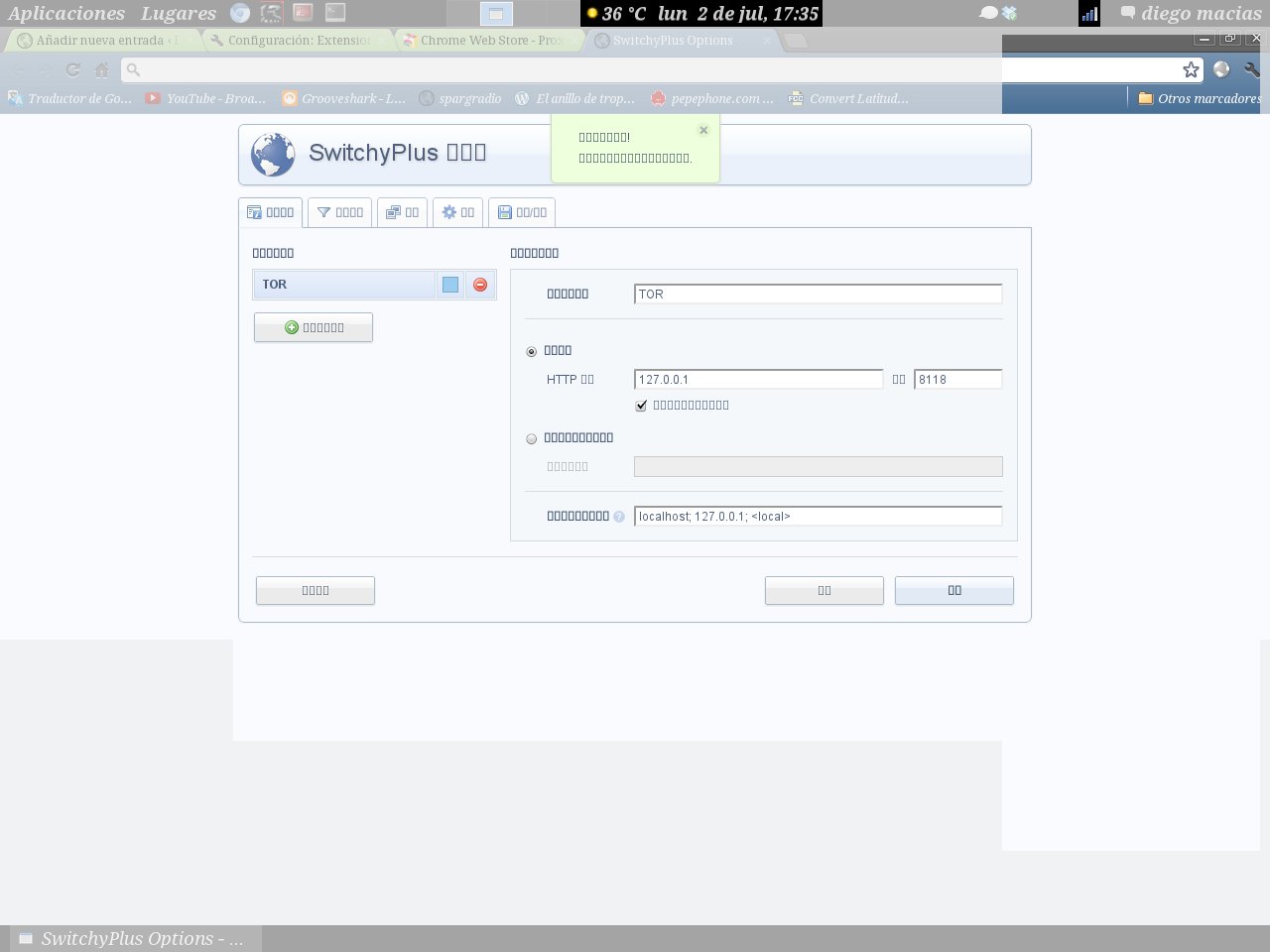Open the SwitchyPlus tab with the gear icon
Image resolution: width=1270 pixels, height=952 pixels.
pos(457,212)
